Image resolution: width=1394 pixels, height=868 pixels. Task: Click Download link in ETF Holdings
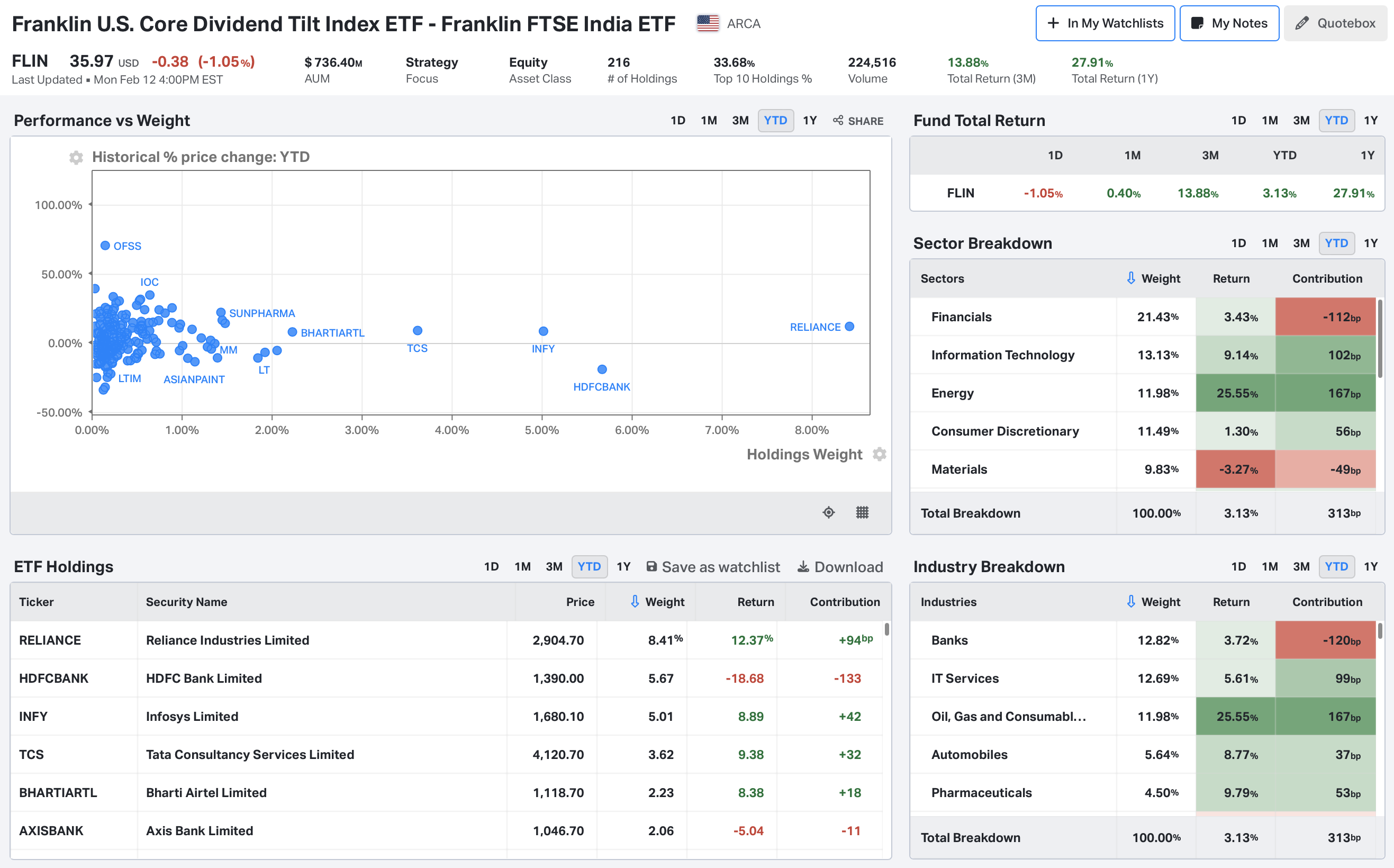tap(840, 567)
